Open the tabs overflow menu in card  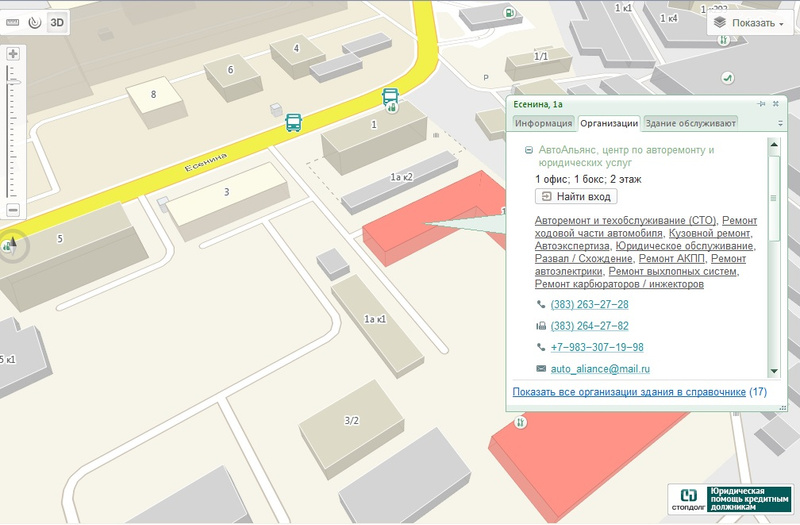click(x=780, y=123)
